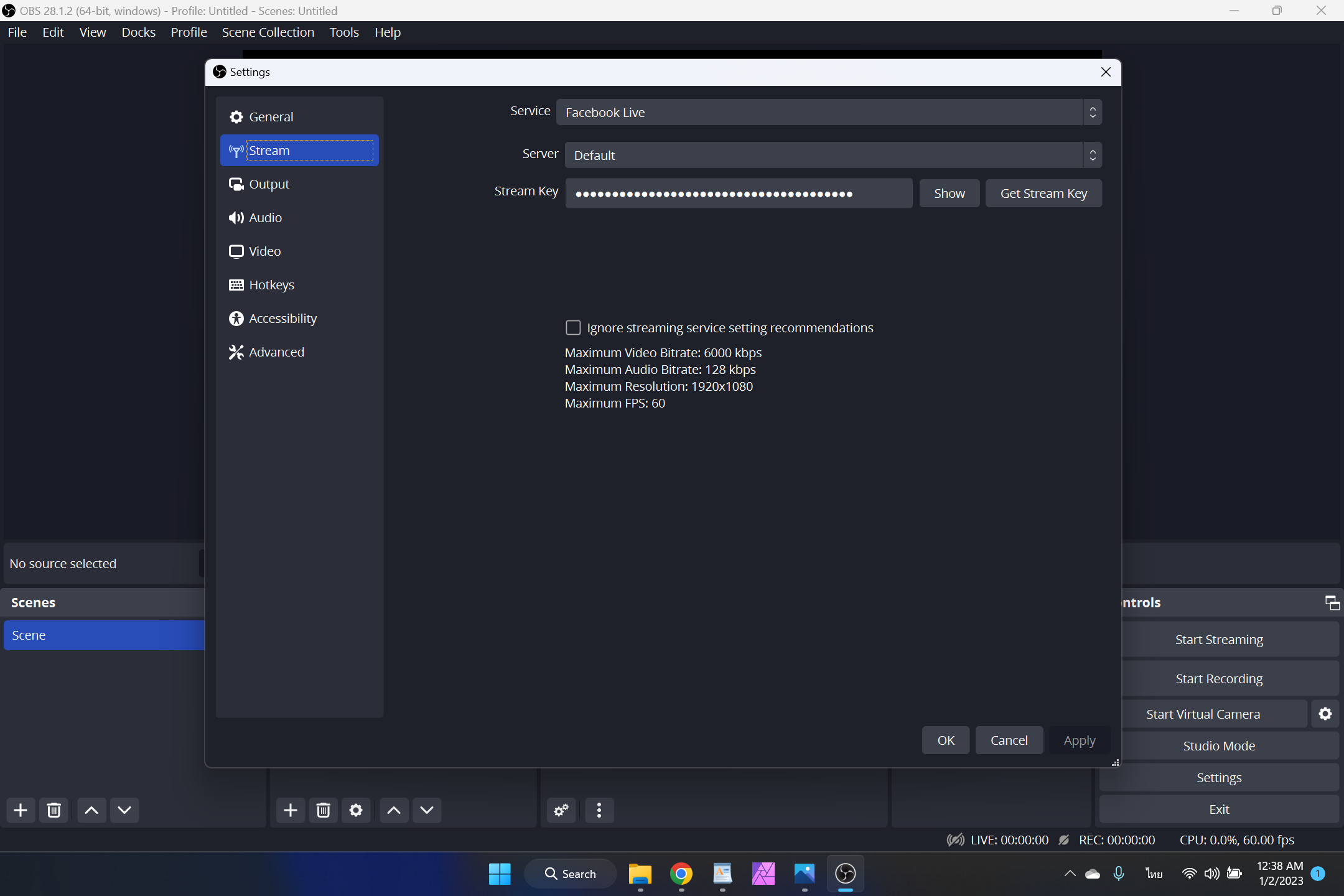1344x896 pixels.
Task: Expand hidden system tray icons chevron
Action: click(1070, 874)
